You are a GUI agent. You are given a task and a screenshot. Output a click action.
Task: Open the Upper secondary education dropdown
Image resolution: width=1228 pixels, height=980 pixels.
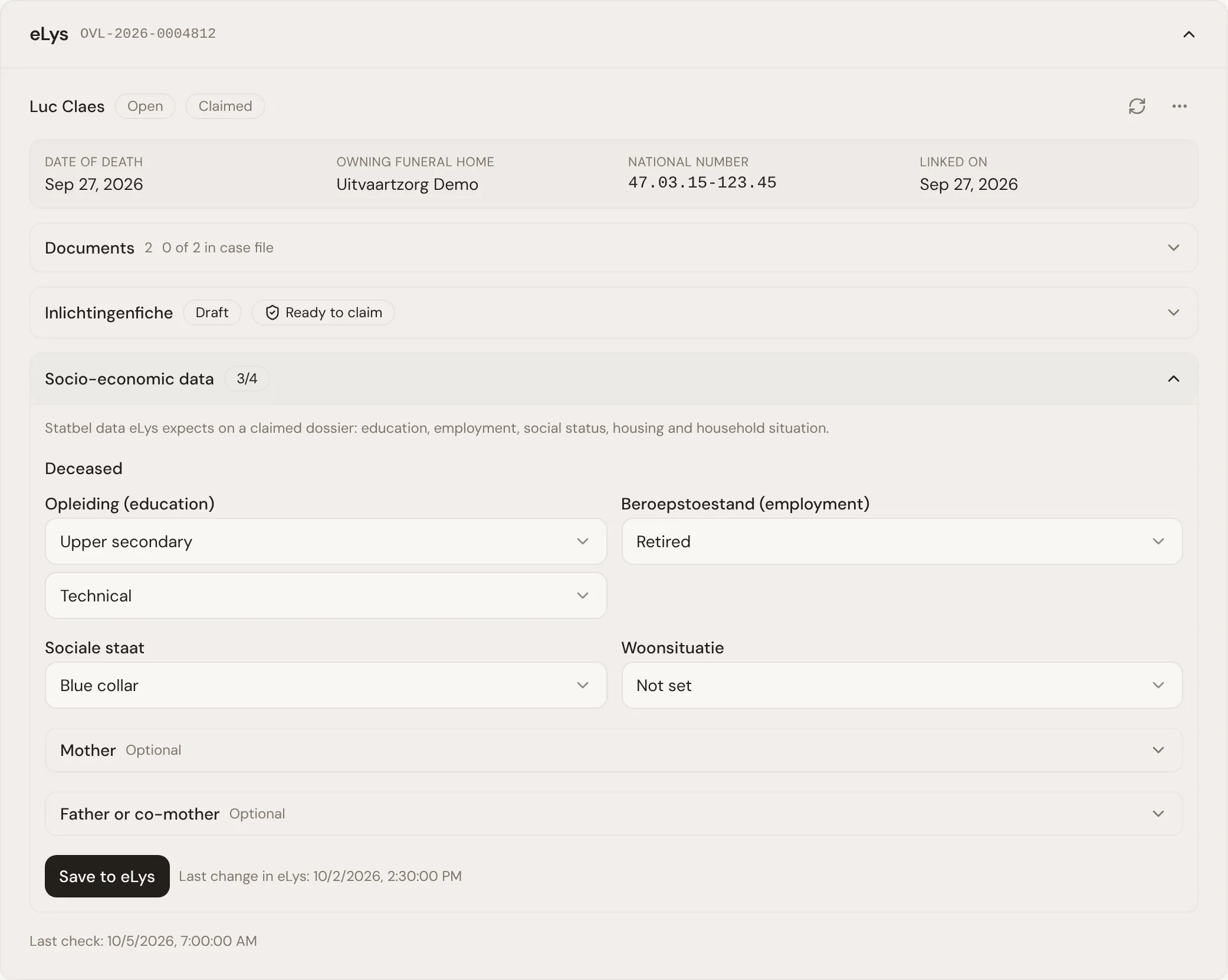point(326,541)
